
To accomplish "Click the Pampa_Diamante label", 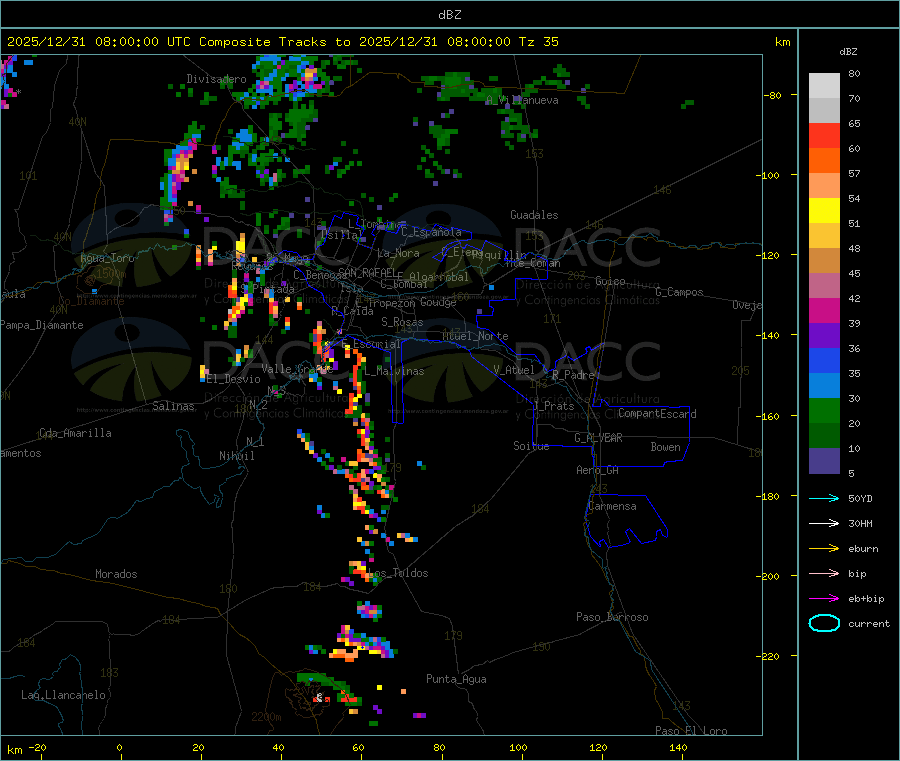I will point(42,325).
